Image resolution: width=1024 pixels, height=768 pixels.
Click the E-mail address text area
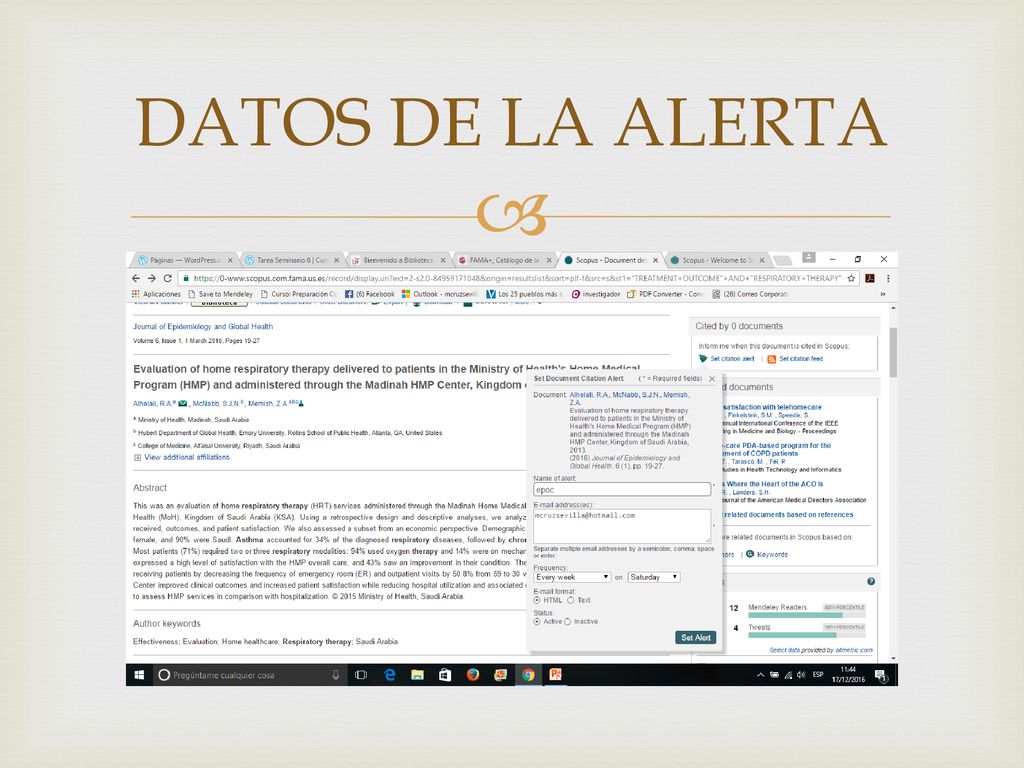(x=622, y=526)
